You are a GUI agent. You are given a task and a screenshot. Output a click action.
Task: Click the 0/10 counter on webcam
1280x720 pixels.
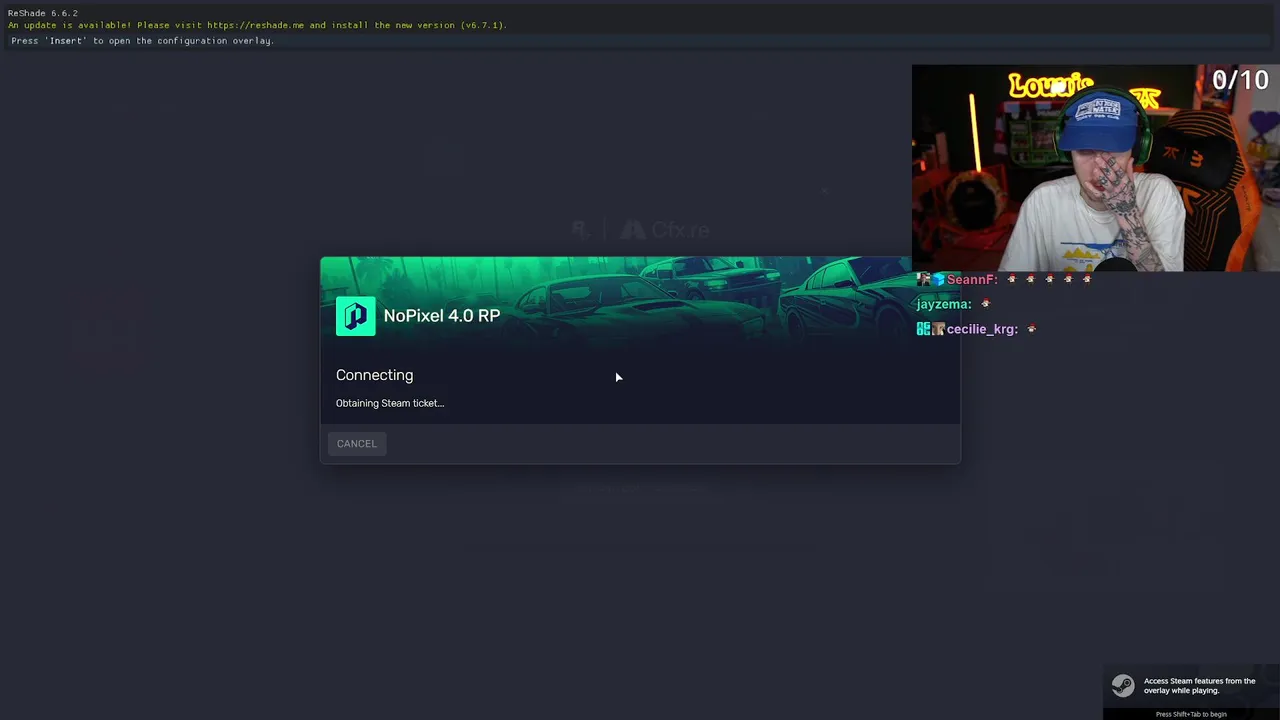coord(1240,80)
